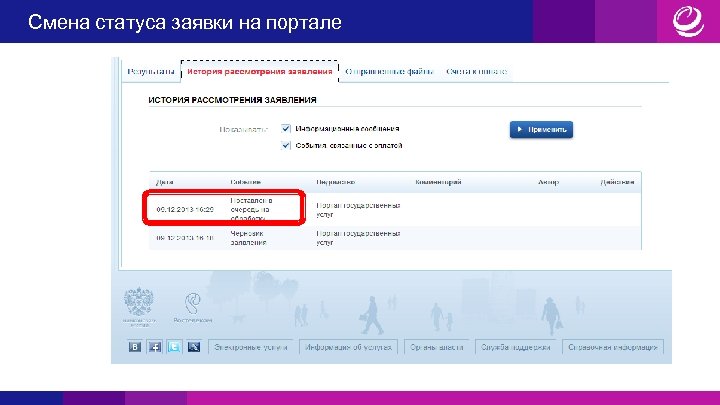This screenshot has width=720, height=405.
Task: Toggle the События, связанные с оплатой checkbox
Action: (286, 146)
